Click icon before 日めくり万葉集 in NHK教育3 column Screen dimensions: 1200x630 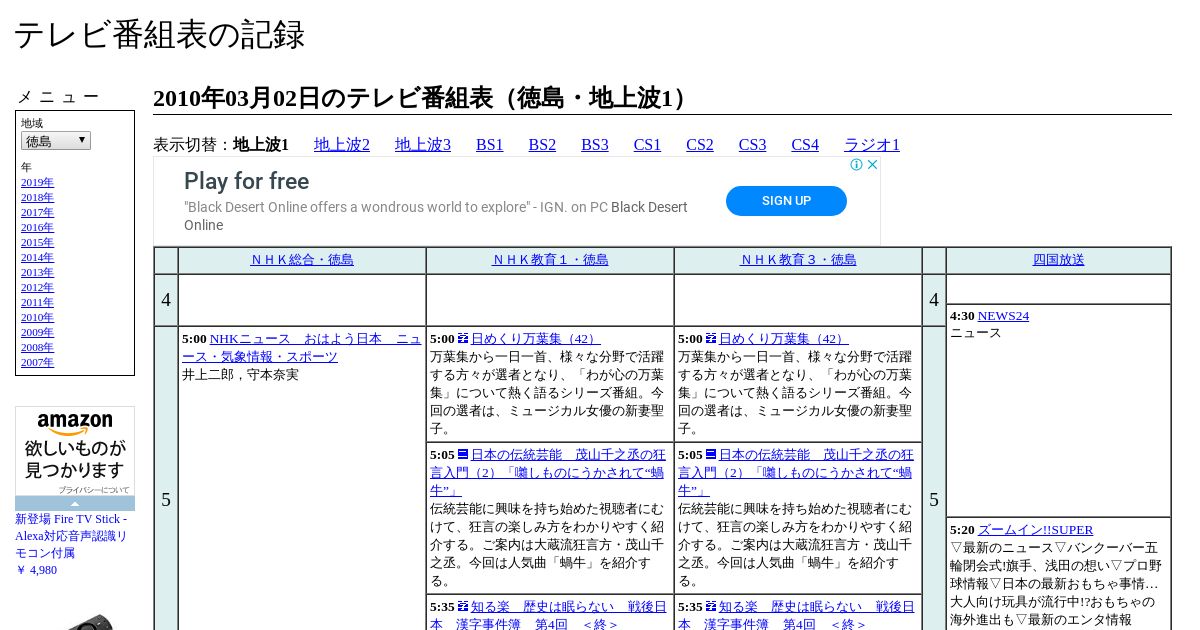tap(711, 339)
